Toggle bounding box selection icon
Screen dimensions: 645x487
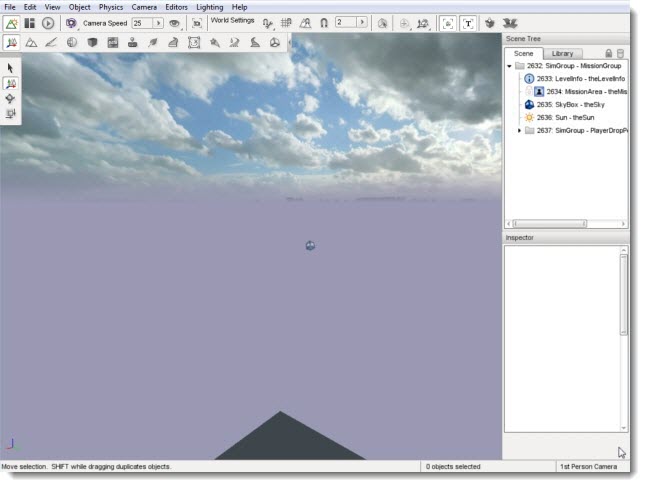tap(383, 23)
